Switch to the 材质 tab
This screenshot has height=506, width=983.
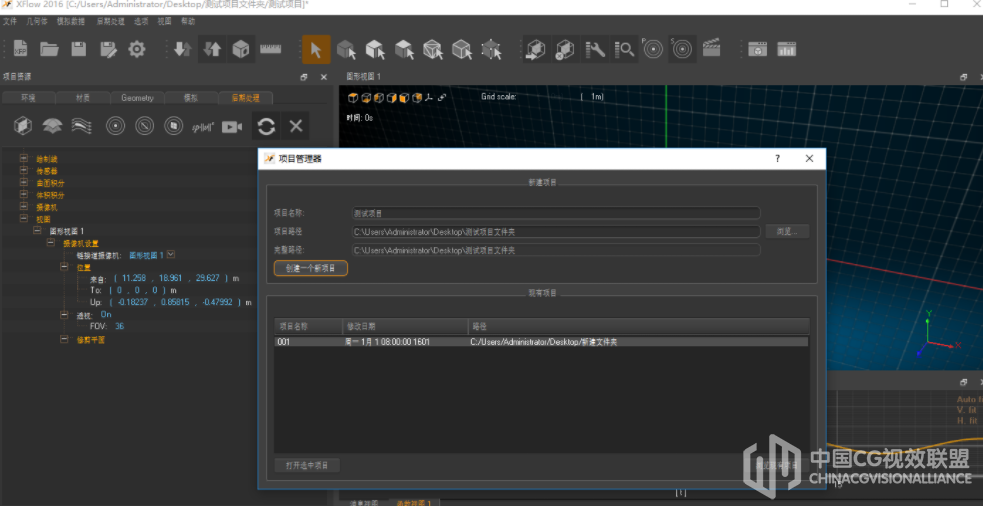pyautogui.click(x=83, y=98)
